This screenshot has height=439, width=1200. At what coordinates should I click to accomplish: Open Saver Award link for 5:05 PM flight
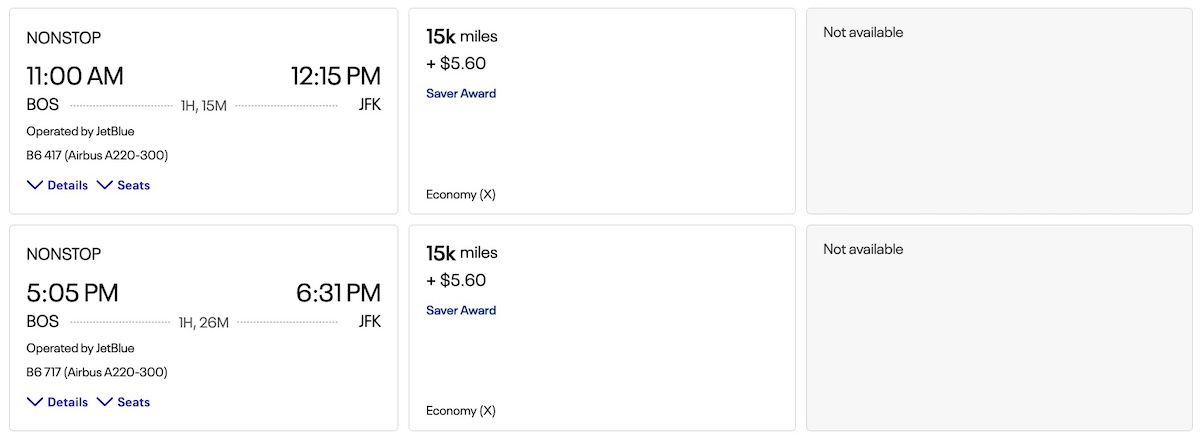pyautogui.click(x=461, y=311)
